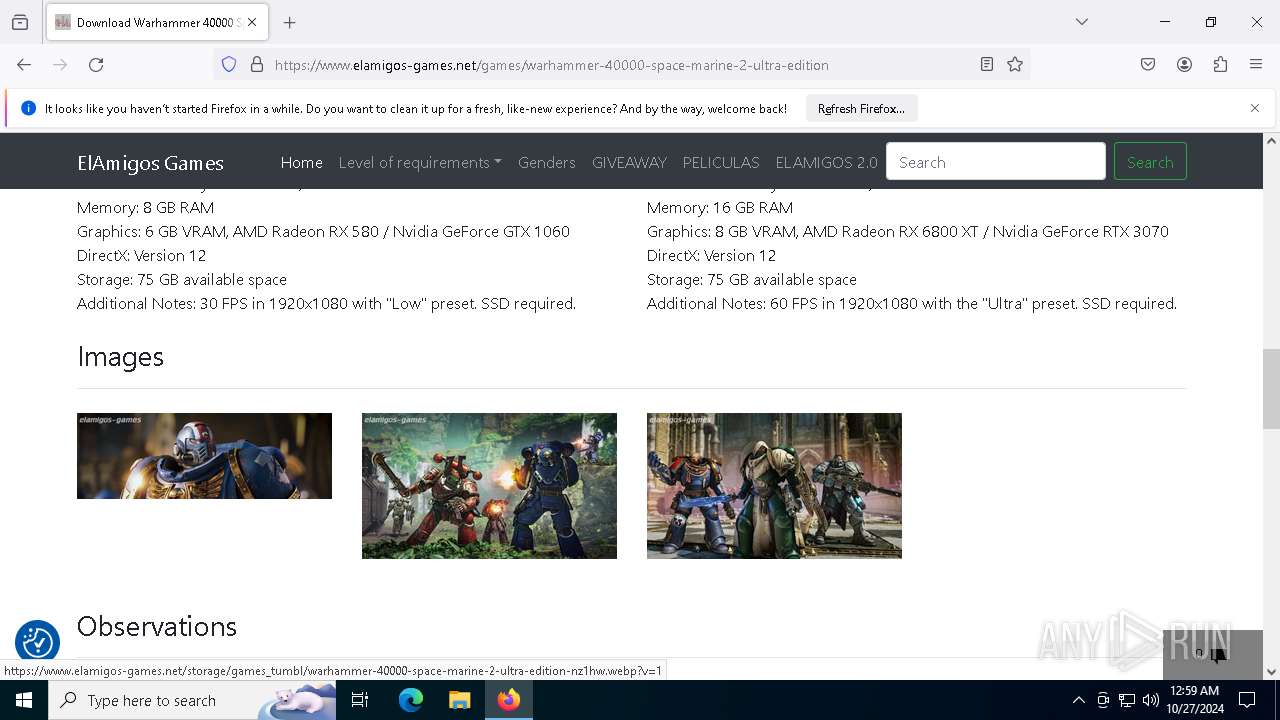
Task: Focus the URL address bar
Action: click(620, 65)
